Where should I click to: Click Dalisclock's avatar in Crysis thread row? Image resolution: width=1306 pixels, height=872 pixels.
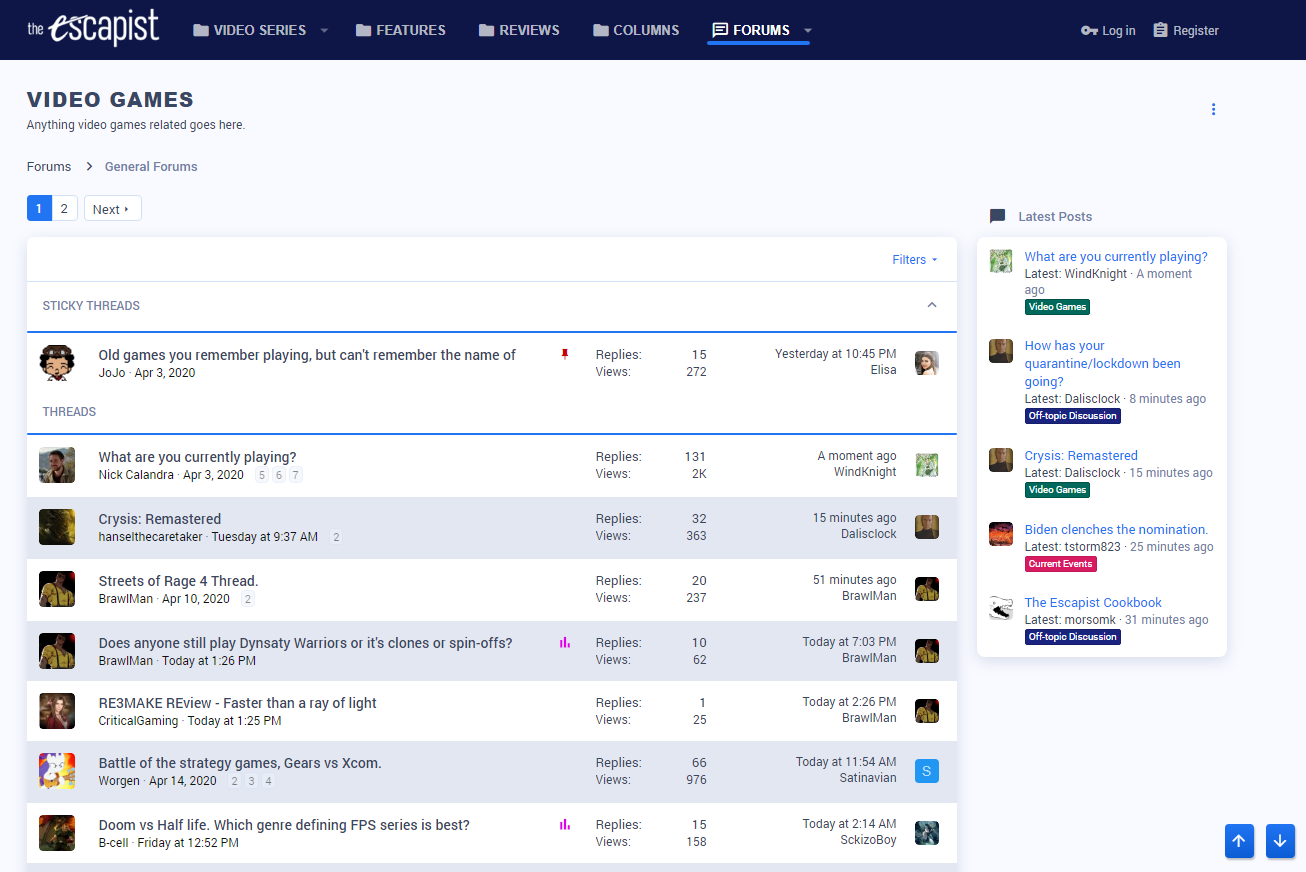coord(927,527)
